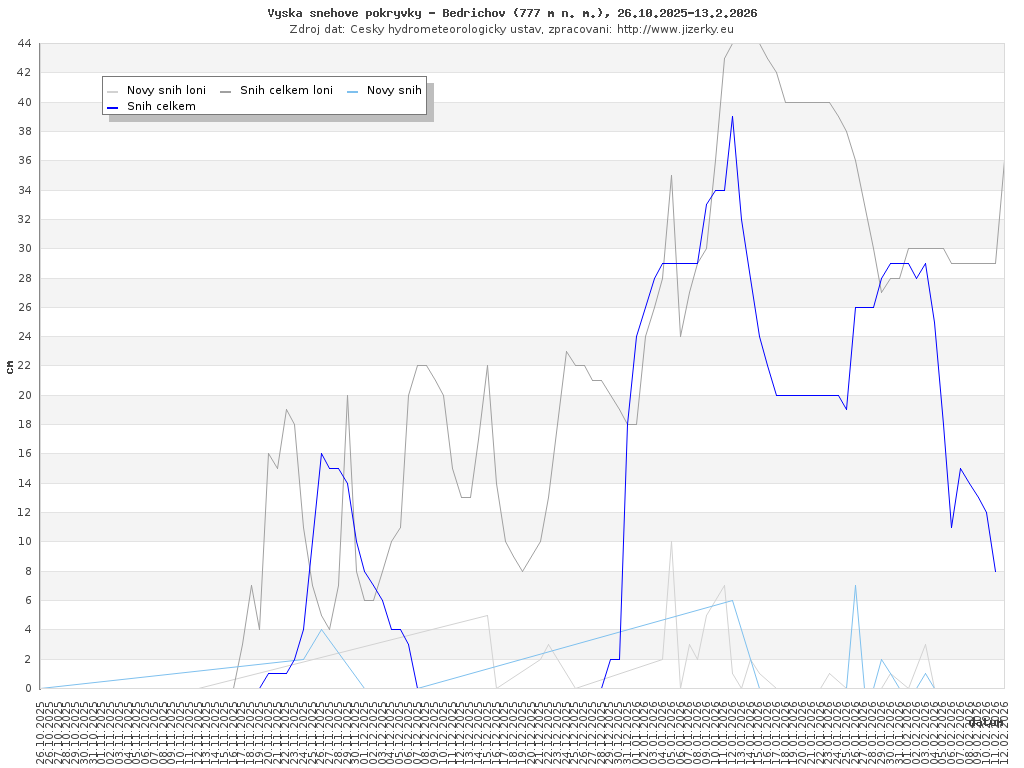Click the 'Novy snih loni' legend label
This screenshot has height=768, width=1024.
pyautogui.click(x=166, y=90)
